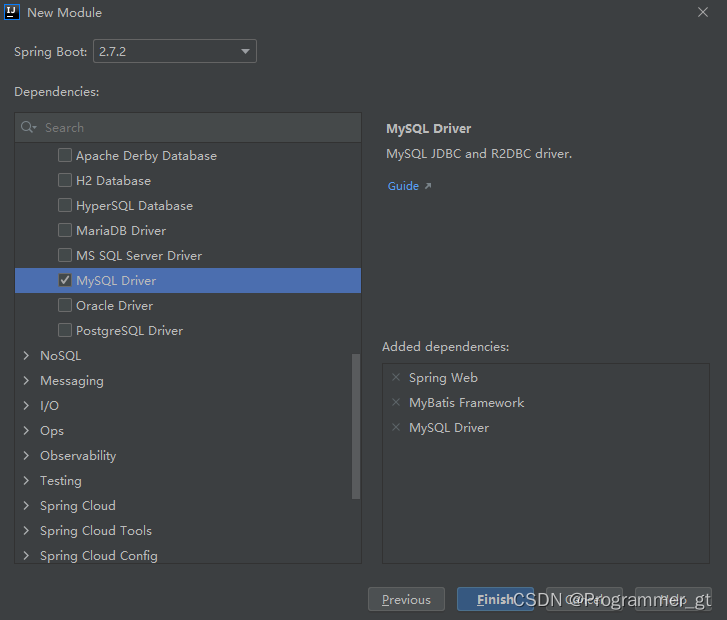The width and height of the screenshot is (727, 620).
Task: Select the MariaDB Driver label
Action: [x=121, y=231]
